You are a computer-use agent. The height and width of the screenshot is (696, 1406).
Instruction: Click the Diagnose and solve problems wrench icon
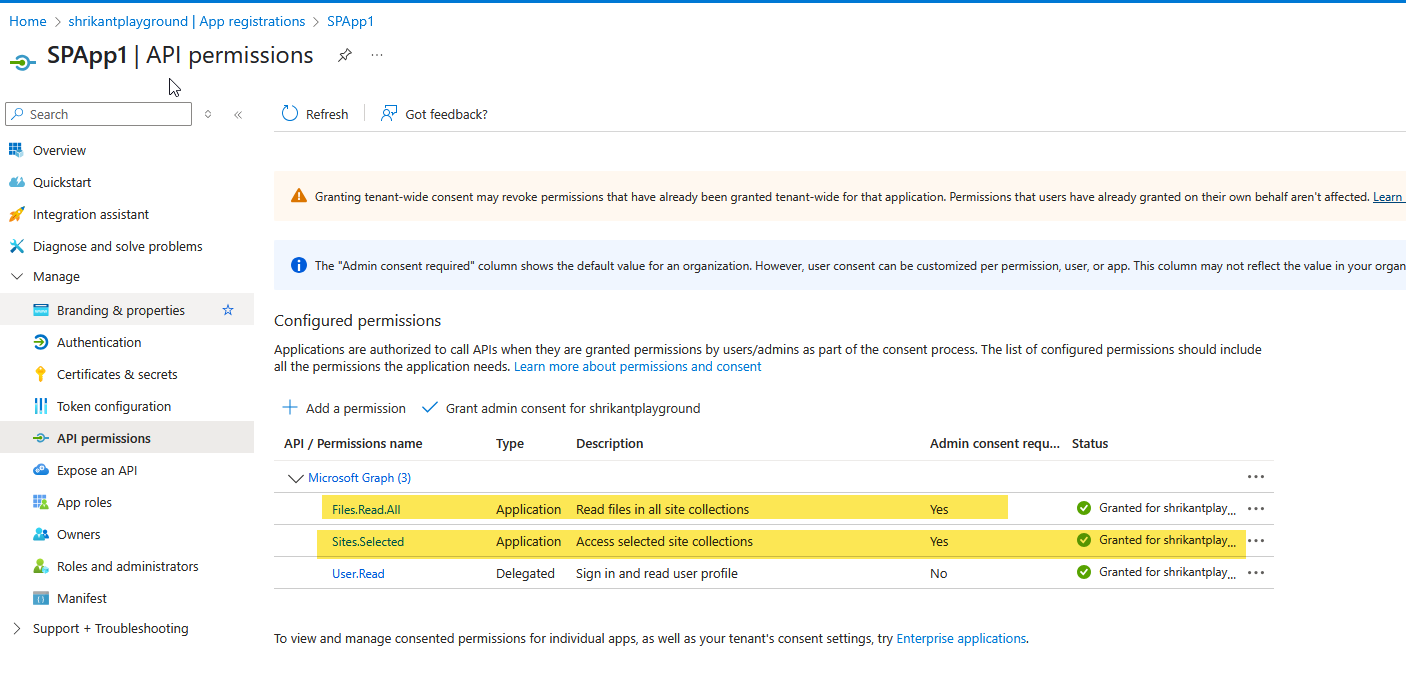click(16, 246)
